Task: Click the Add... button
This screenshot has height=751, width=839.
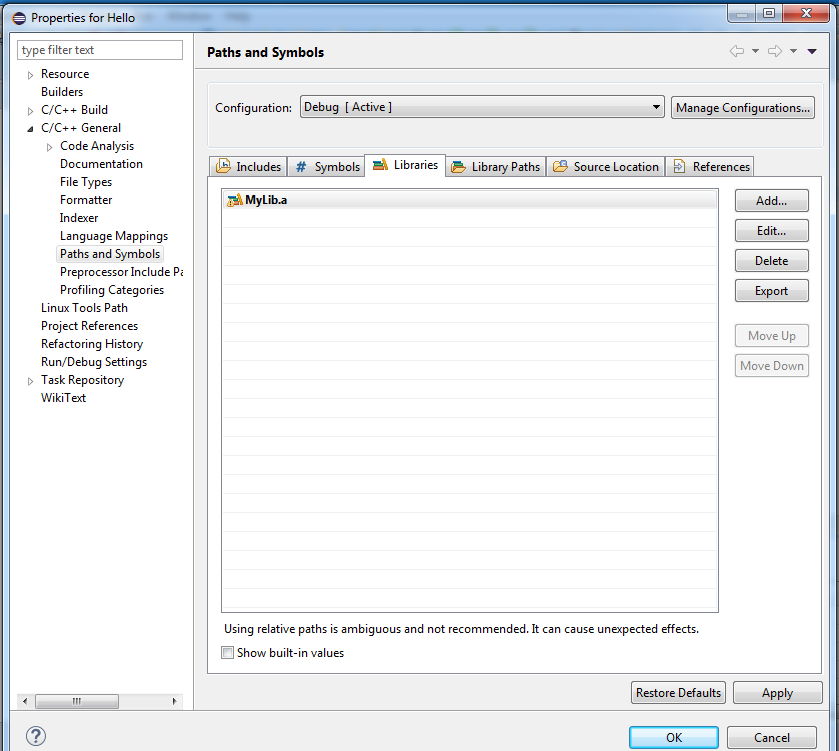Action: (x=771, y=201)
